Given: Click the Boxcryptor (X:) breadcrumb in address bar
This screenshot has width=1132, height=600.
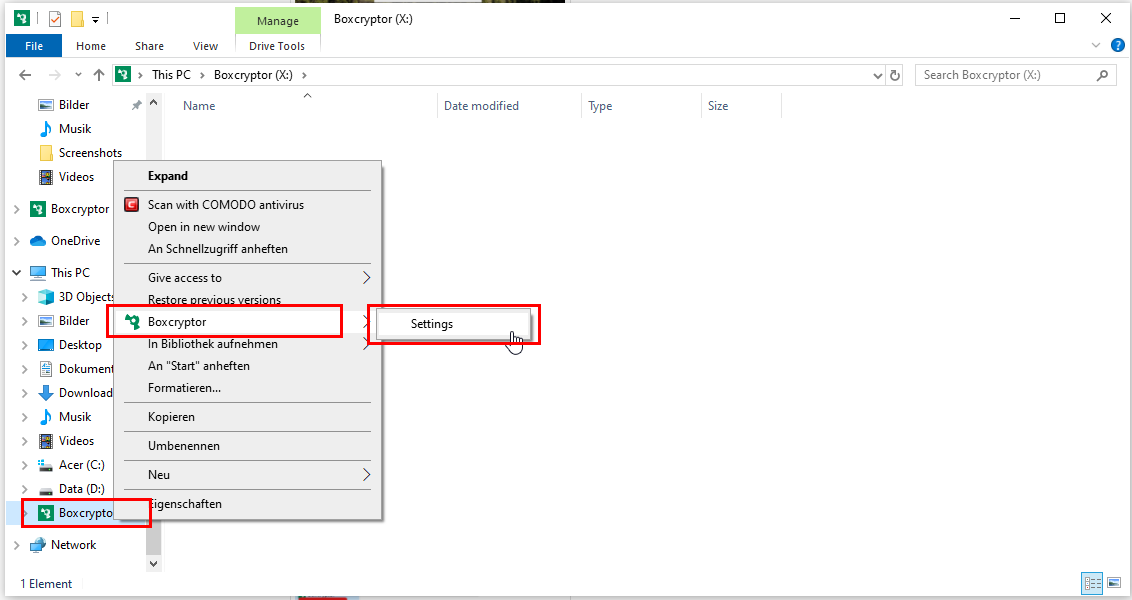Looking at the screenshot, I should (253, 75).
